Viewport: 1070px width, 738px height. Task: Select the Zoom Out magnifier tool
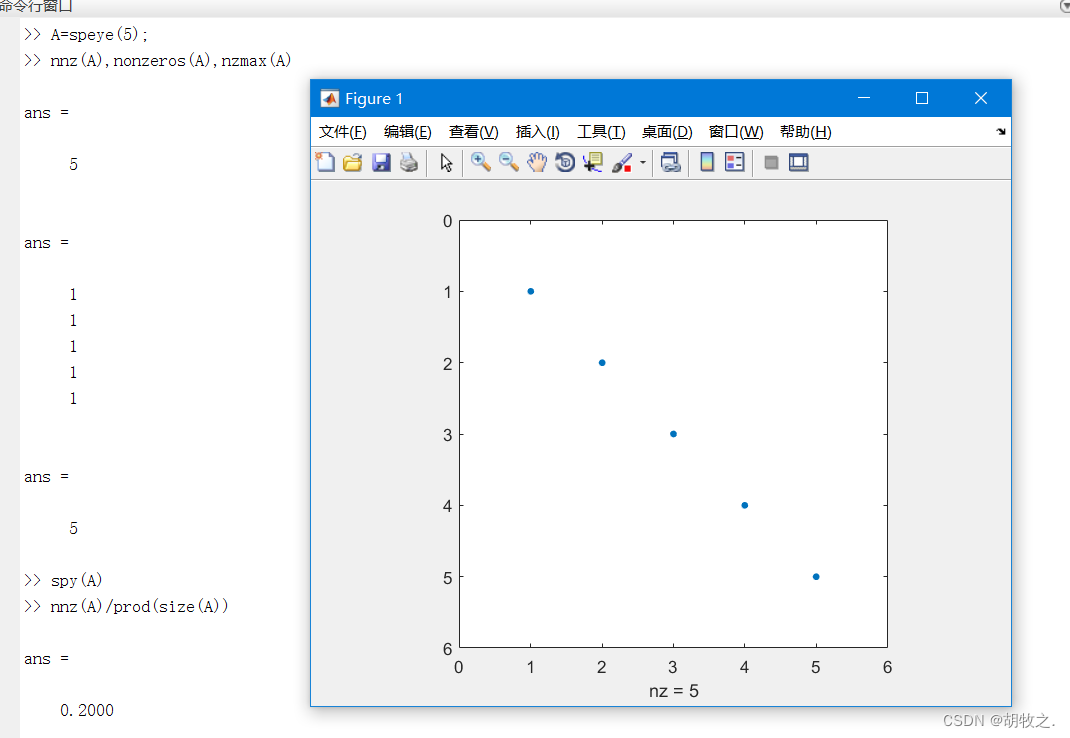pyautogui.click(x=508, y=162)
